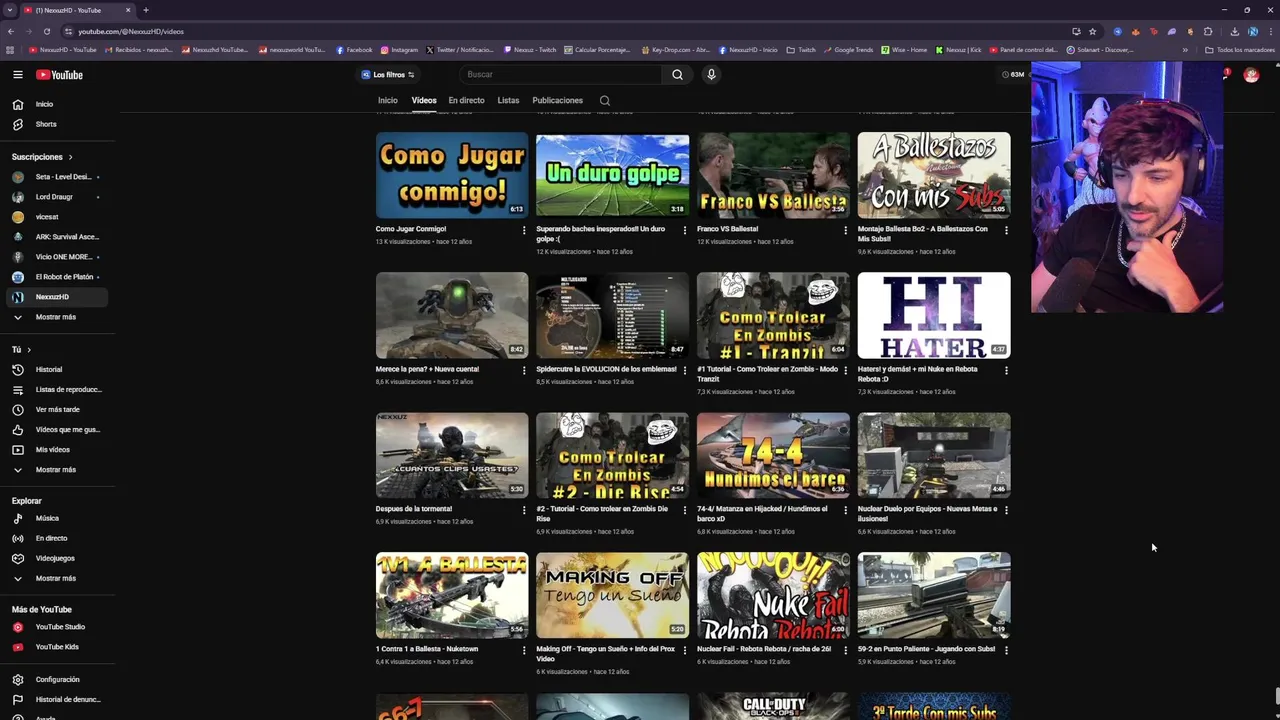Select the NexxuzHD YouTube browser tab
Screen dimensions: 1280x720
click(x=78, y=10)
